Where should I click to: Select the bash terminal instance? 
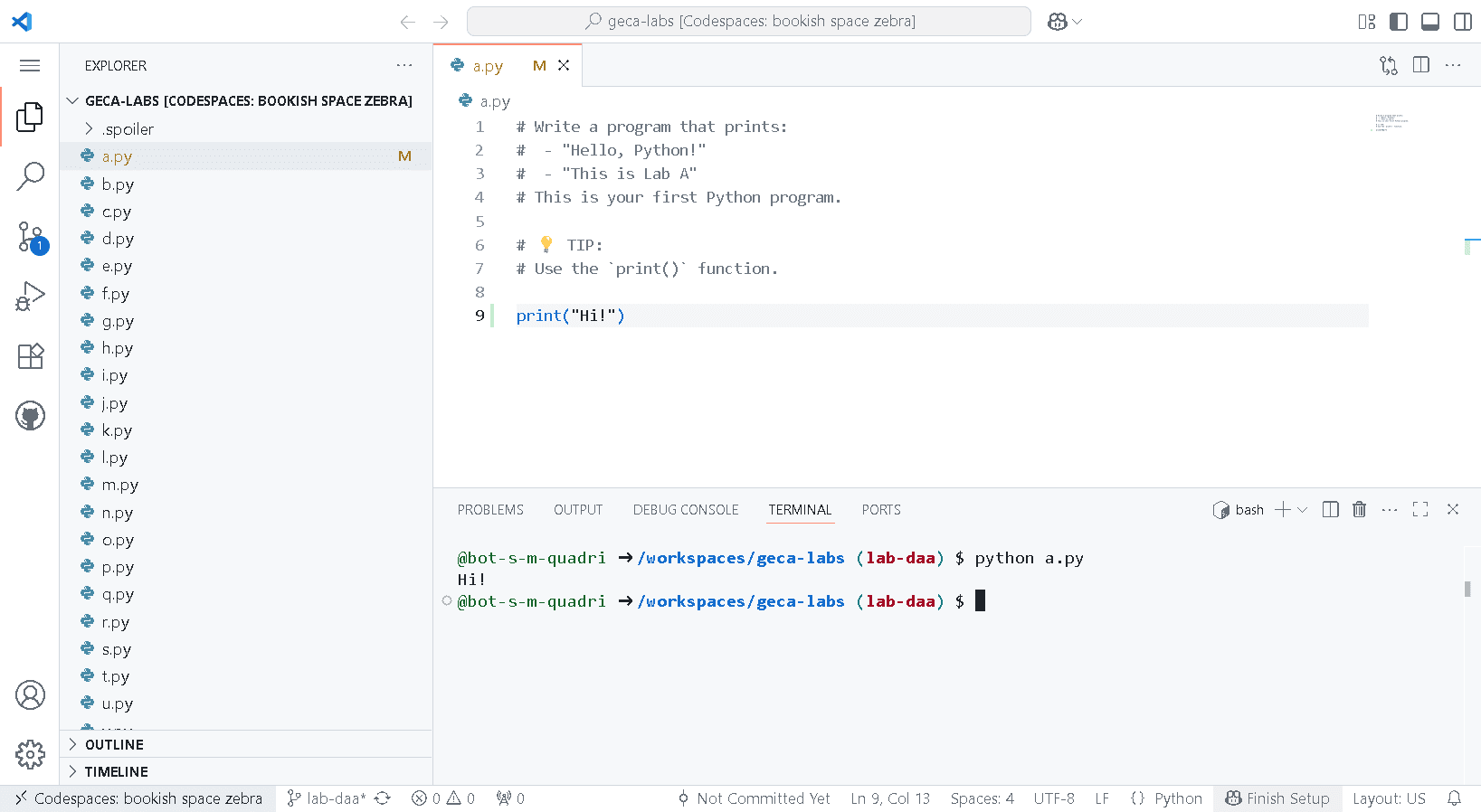tap(1239, 510)
